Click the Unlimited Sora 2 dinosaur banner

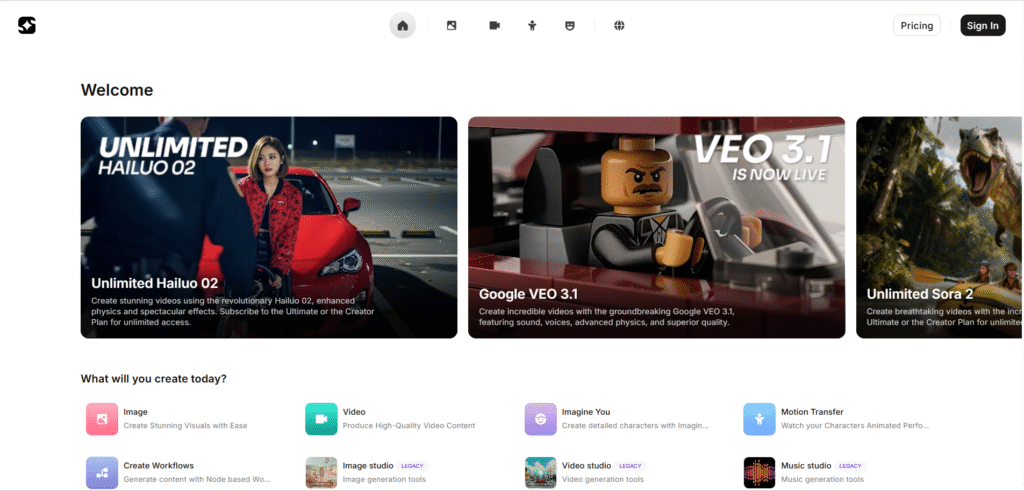939,227
